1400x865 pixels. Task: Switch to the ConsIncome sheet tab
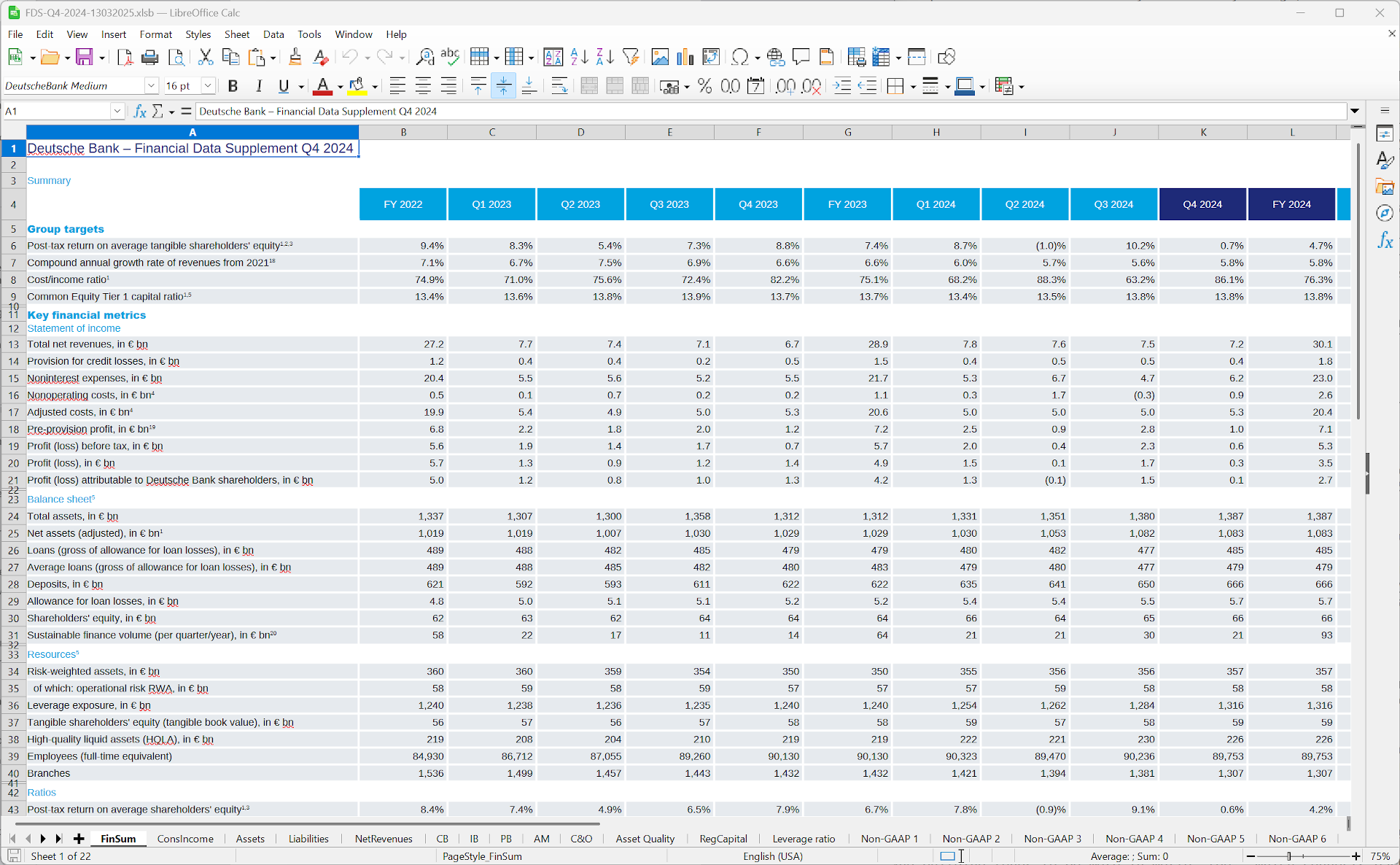pyautogui.click(x=185, y=839)
